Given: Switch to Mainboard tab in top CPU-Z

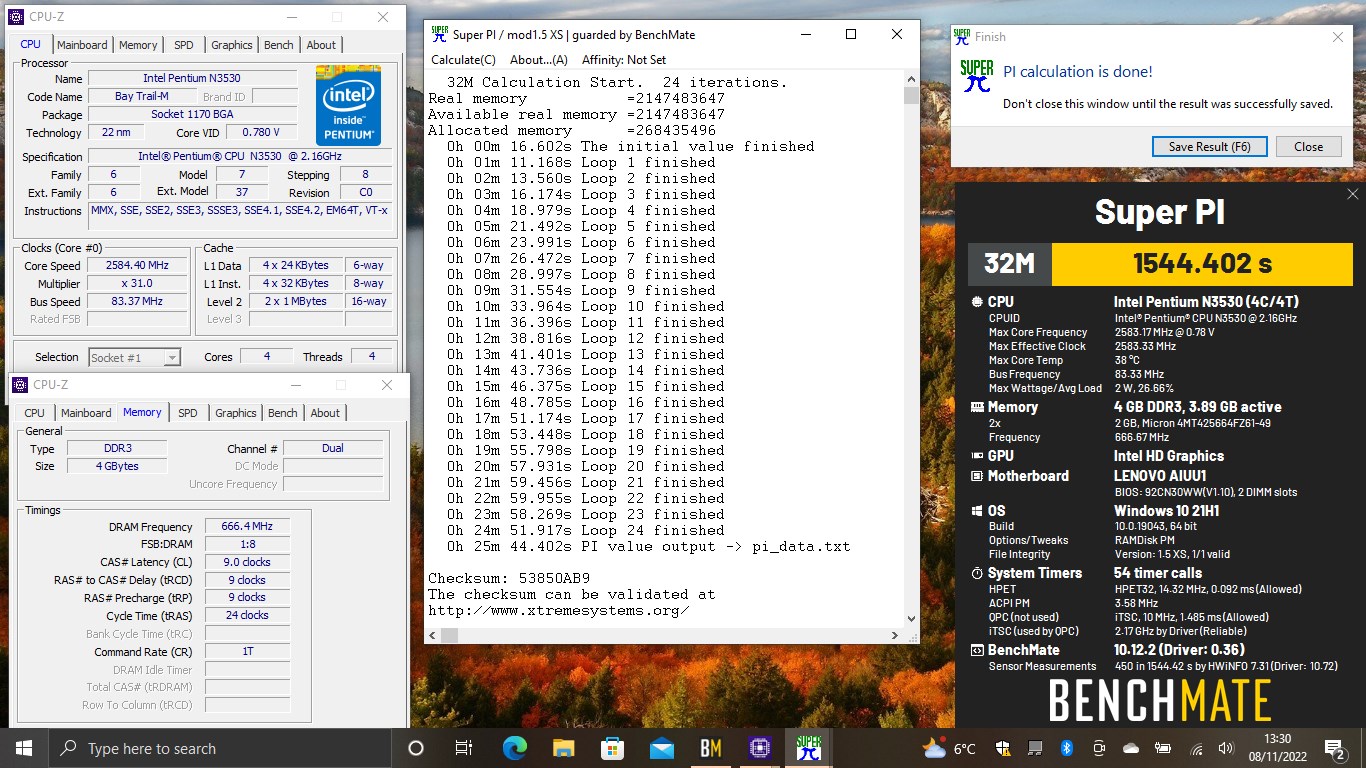Looking at the screenshot, I should coord(82,45).
